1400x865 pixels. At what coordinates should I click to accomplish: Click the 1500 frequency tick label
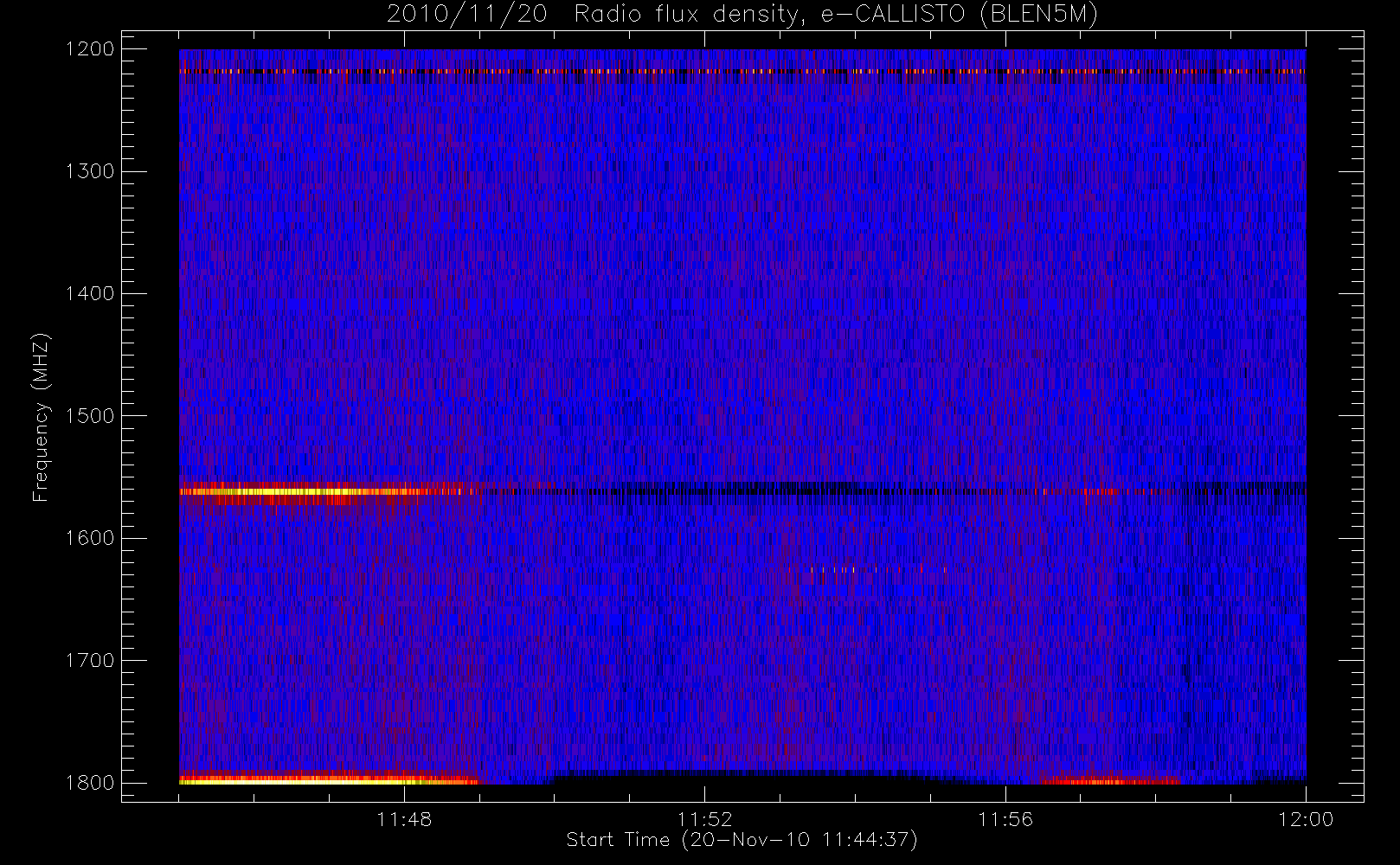click(x=90, y=416)
